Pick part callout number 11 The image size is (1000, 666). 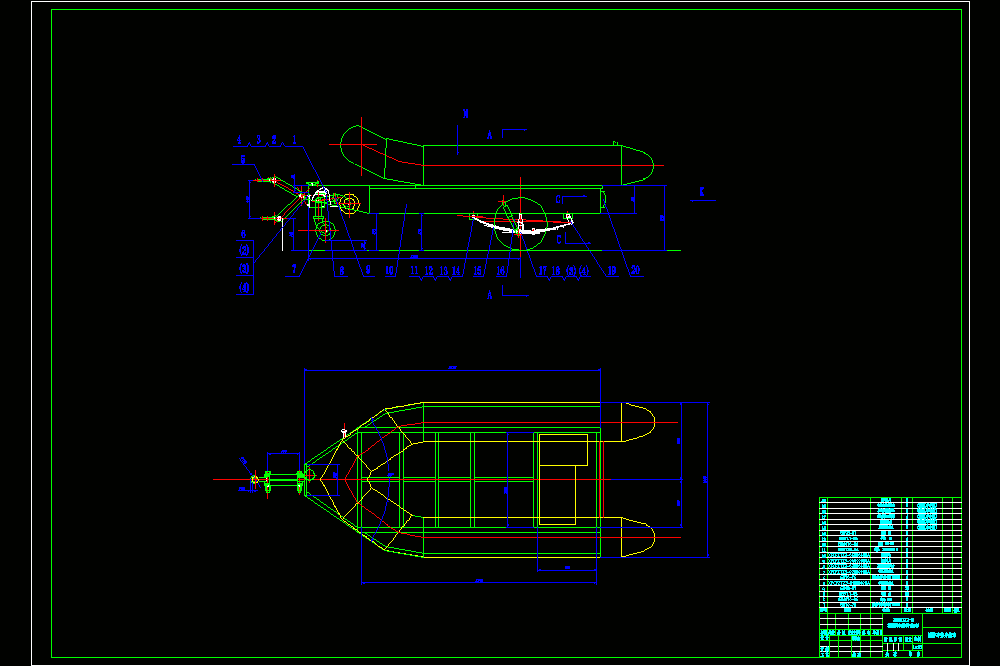coord(415,270)
